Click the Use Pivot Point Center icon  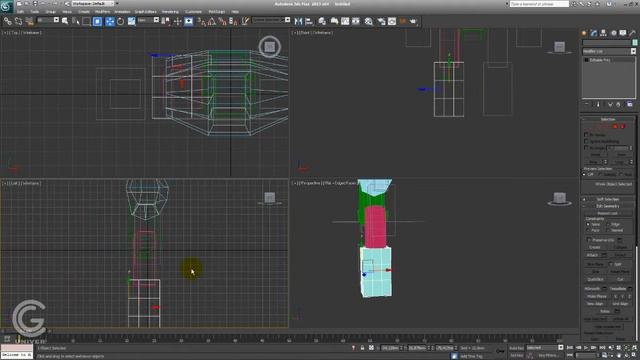(166, 21)
